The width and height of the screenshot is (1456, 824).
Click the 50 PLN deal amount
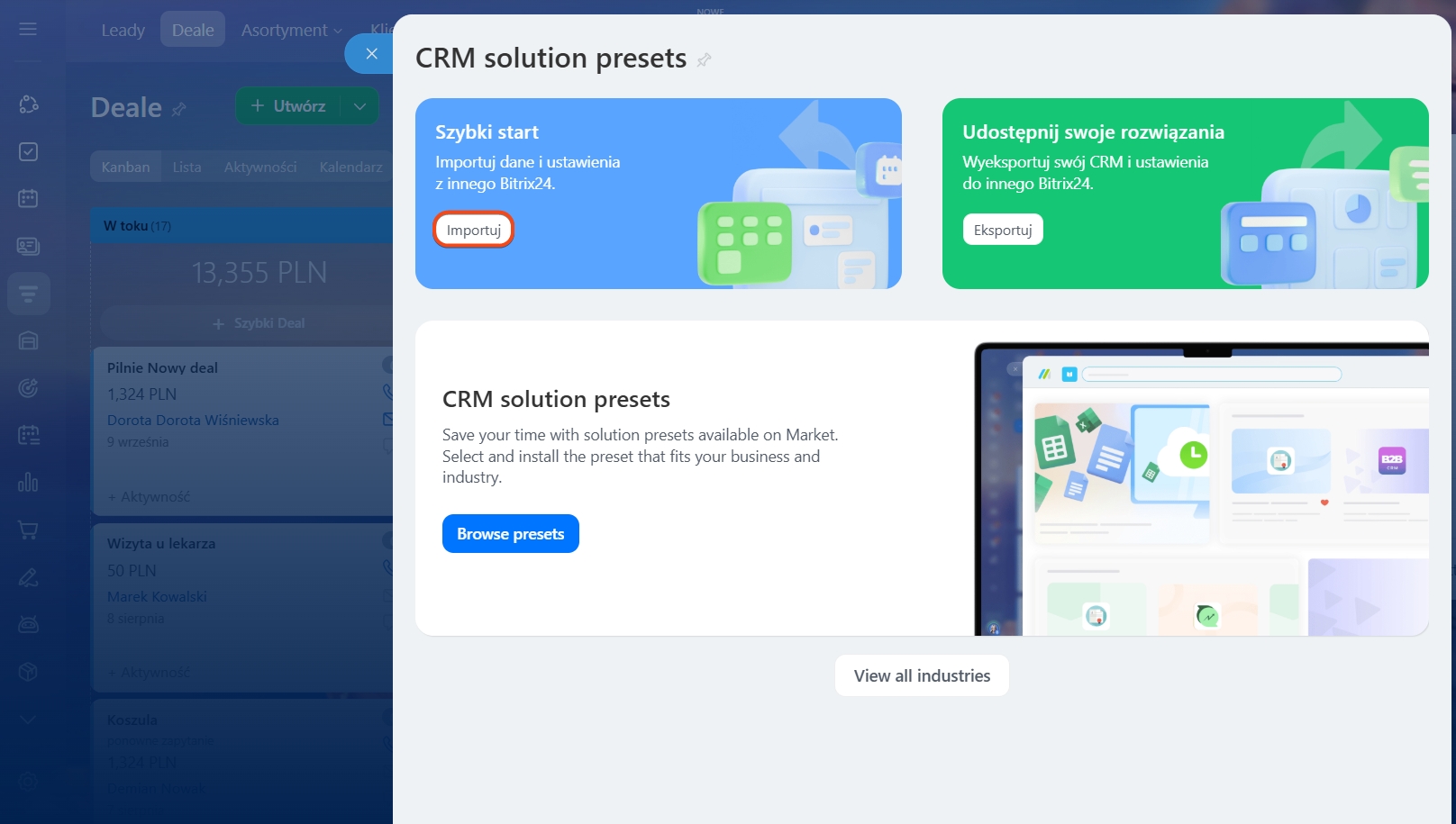coord(132,571)
